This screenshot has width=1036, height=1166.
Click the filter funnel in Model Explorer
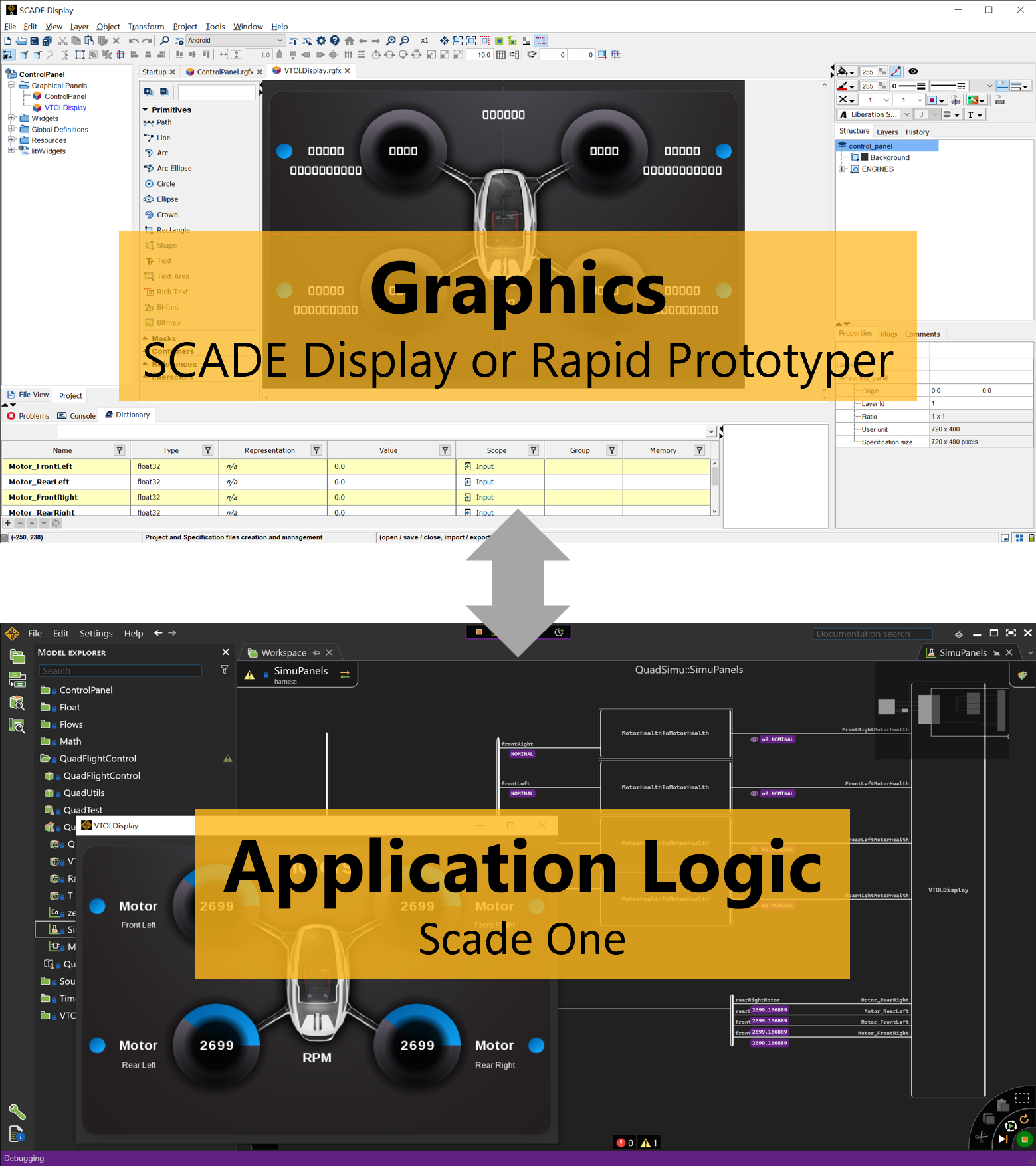click(225, 670)
